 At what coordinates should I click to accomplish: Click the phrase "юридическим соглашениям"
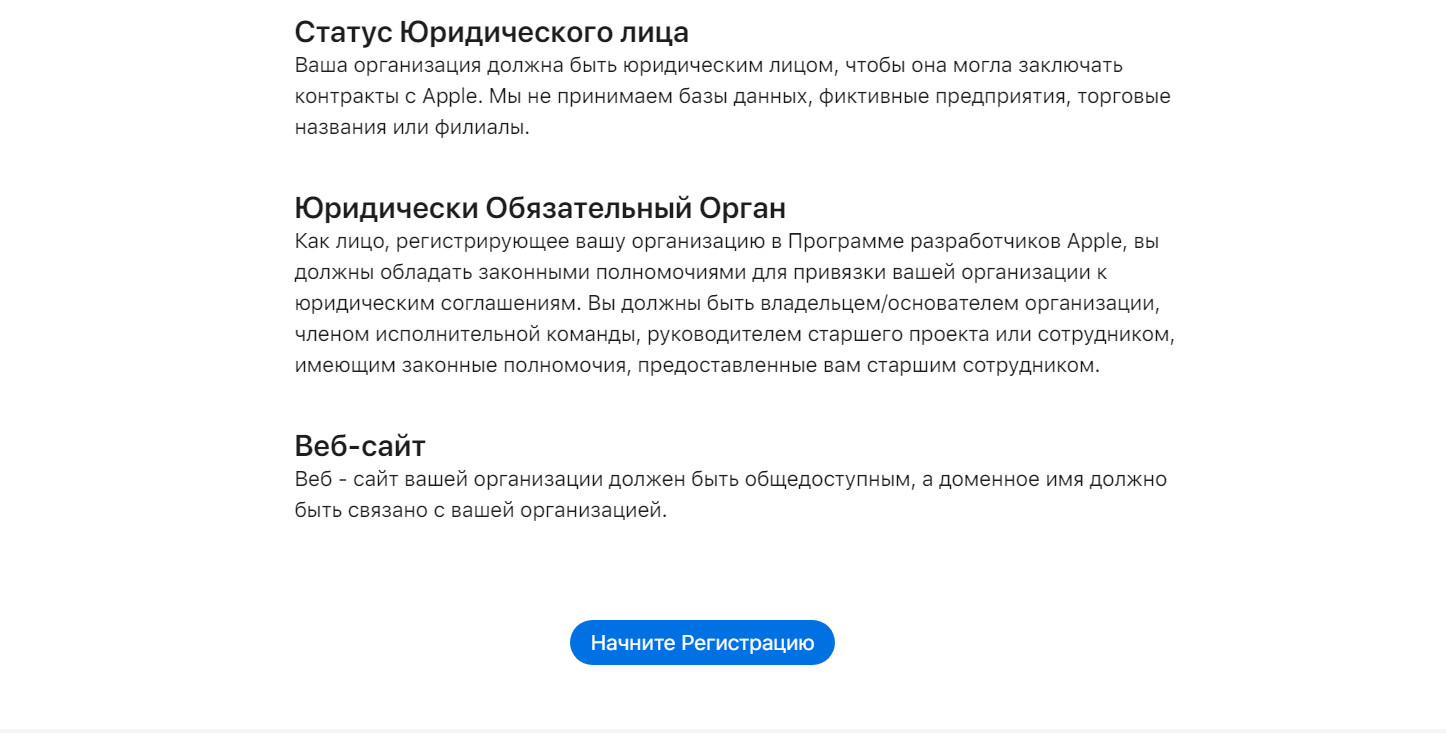click(x=436, y=303)
